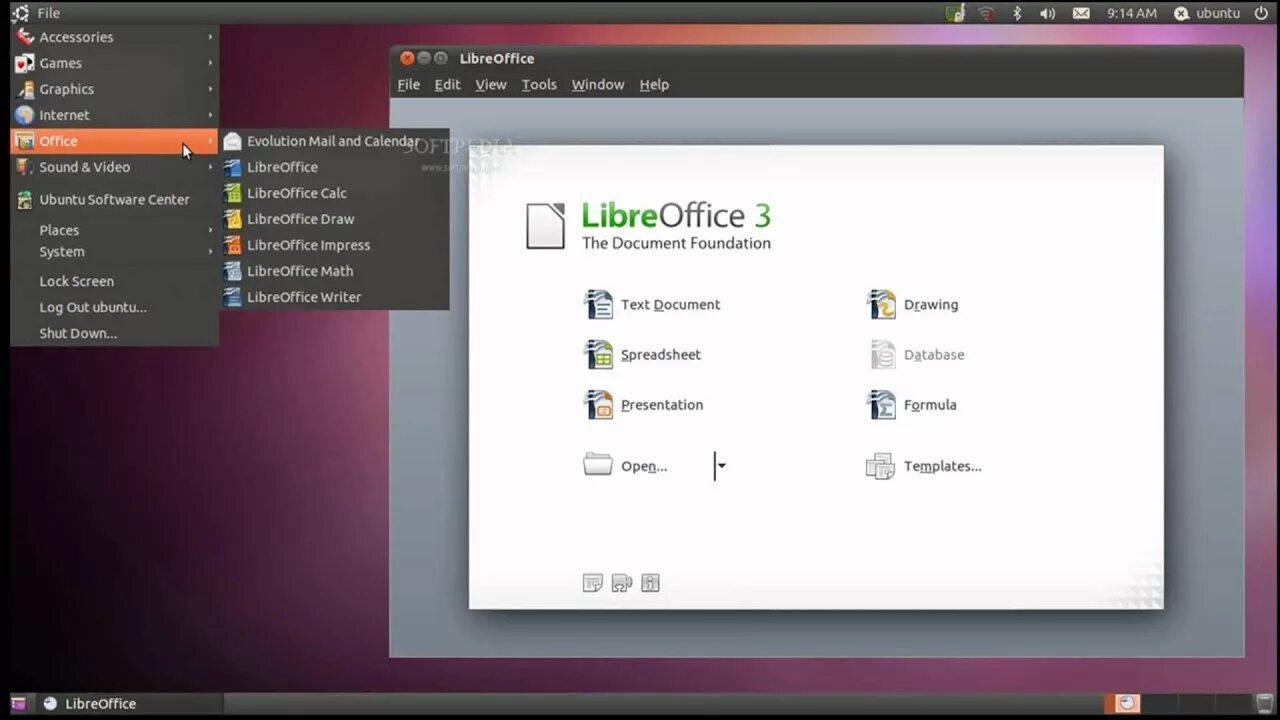Launch Ubuntu Software Center
The height and width of the screenshot is (720, 1280).
(115, 199)
